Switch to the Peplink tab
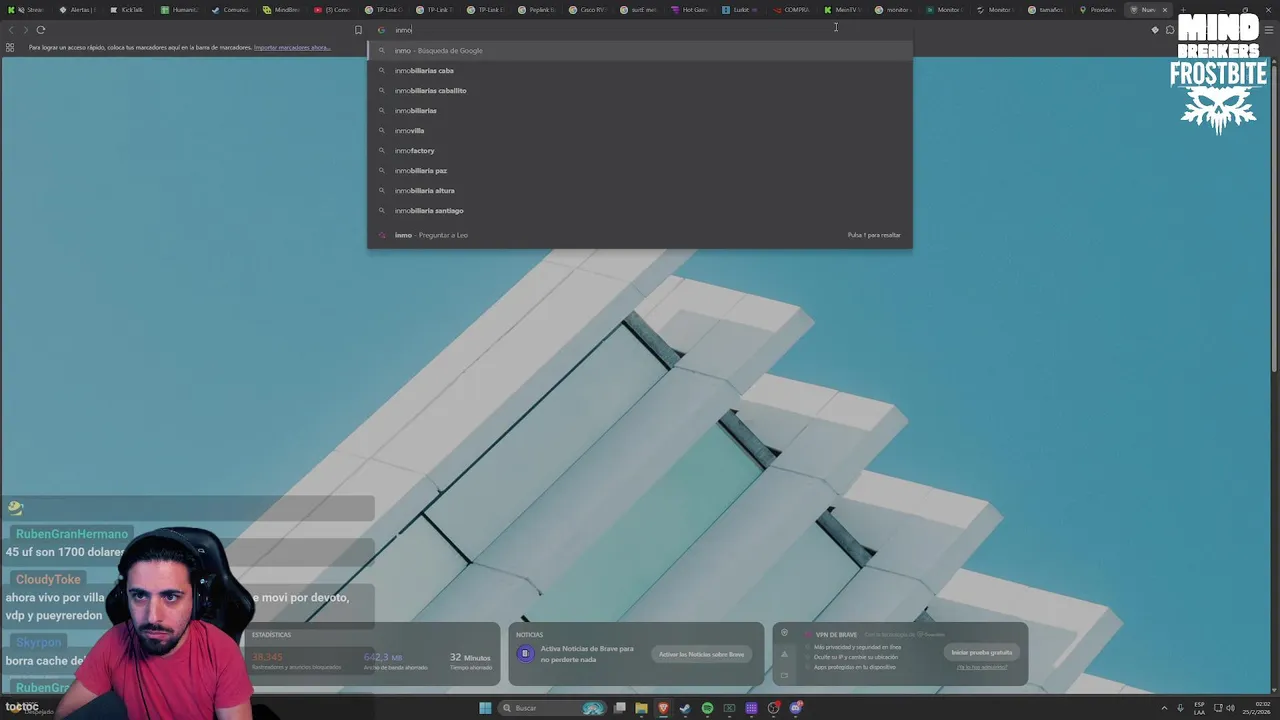The image size is (1280, 720). click(x=539, y=10)
